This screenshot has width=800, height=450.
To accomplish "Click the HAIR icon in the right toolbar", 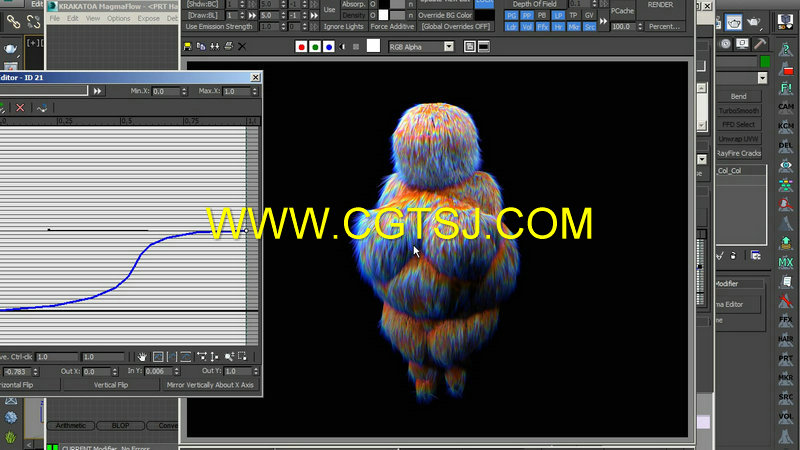I will tap(786, 339).
